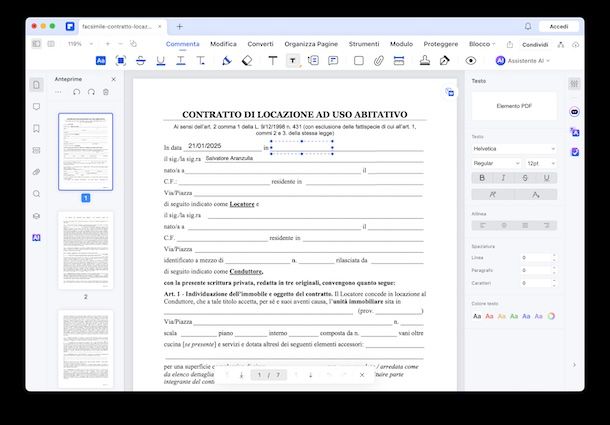Toggle underline in text properties panel
The image size is (610, 425).
coord(547,178)
